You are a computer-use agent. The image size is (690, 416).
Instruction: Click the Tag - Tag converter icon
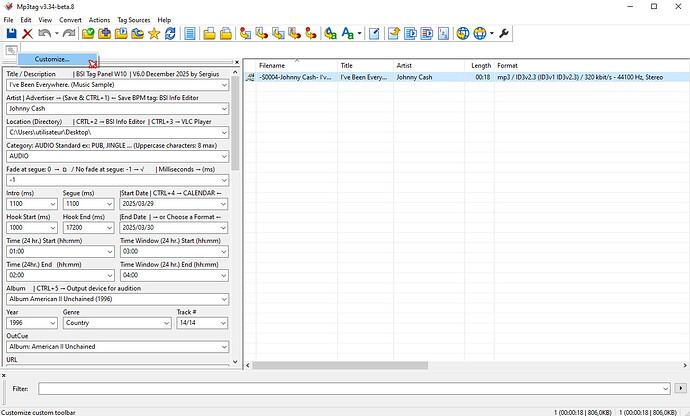pos(311,33)
